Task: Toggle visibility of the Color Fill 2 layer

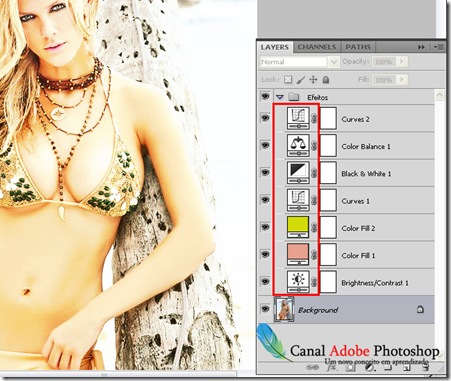Action: [x=265, y=227]
